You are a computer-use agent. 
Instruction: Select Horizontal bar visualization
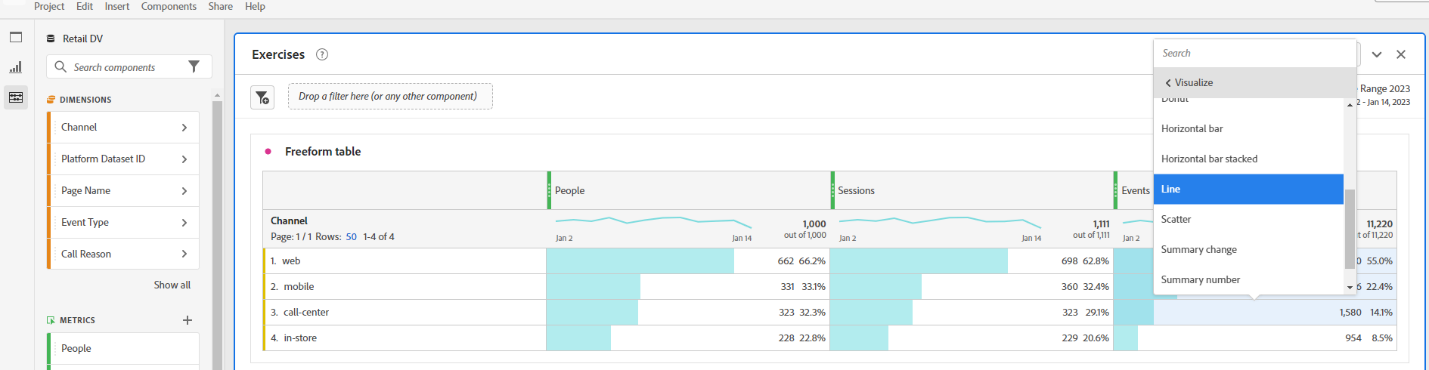[1248, 129]
